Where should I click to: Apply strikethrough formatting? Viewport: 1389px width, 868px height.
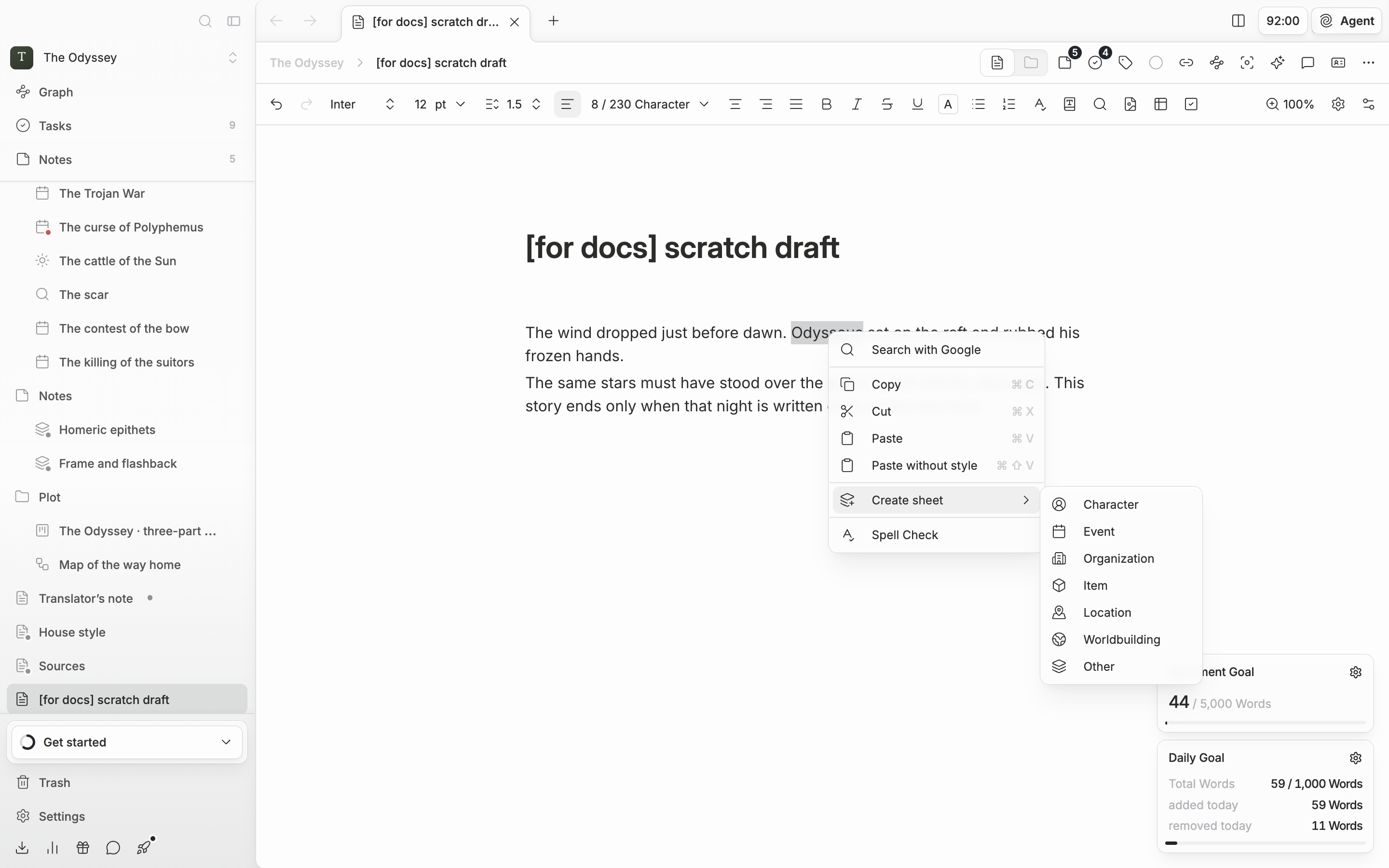887,104
